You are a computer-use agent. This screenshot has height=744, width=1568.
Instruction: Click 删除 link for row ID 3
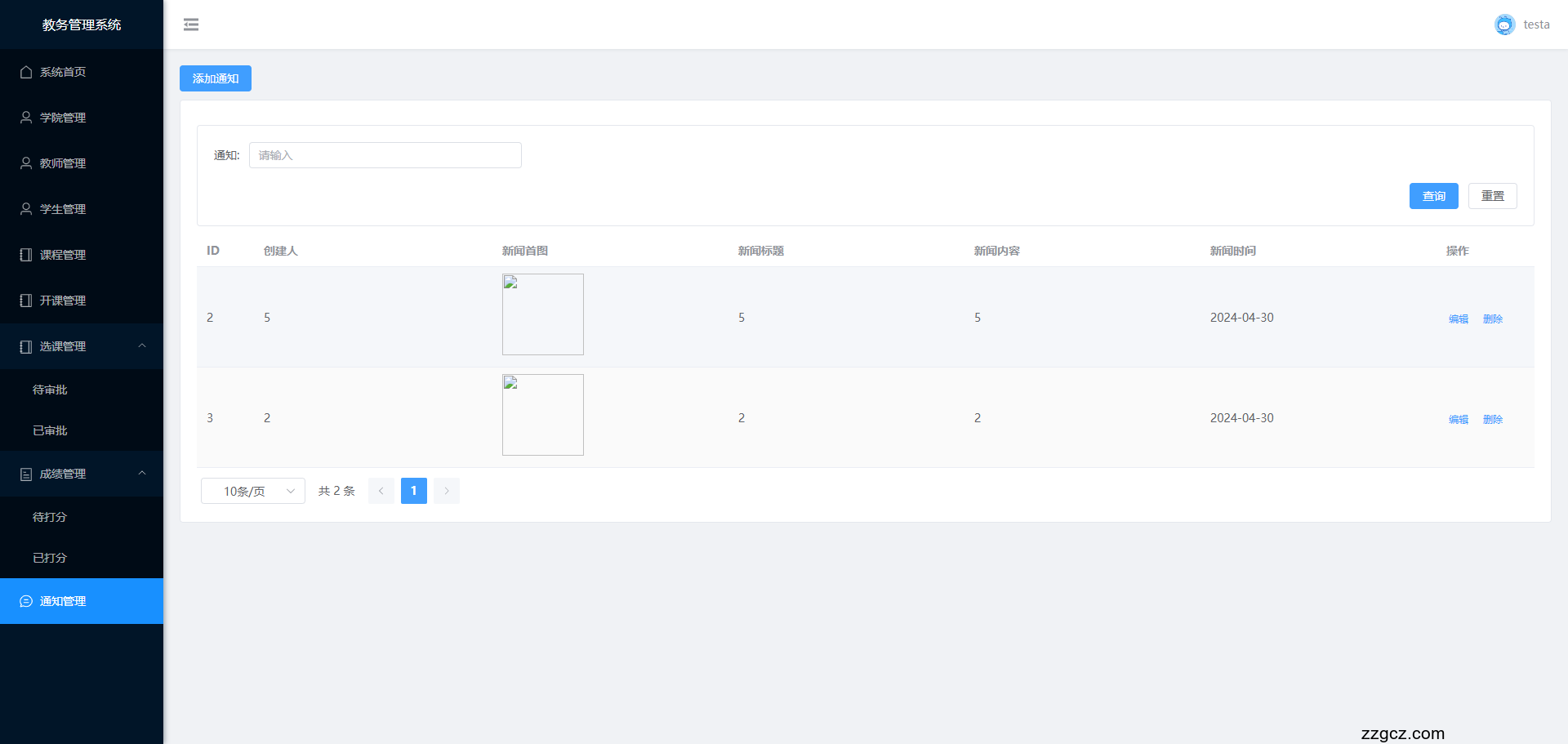pos(1492,419)
